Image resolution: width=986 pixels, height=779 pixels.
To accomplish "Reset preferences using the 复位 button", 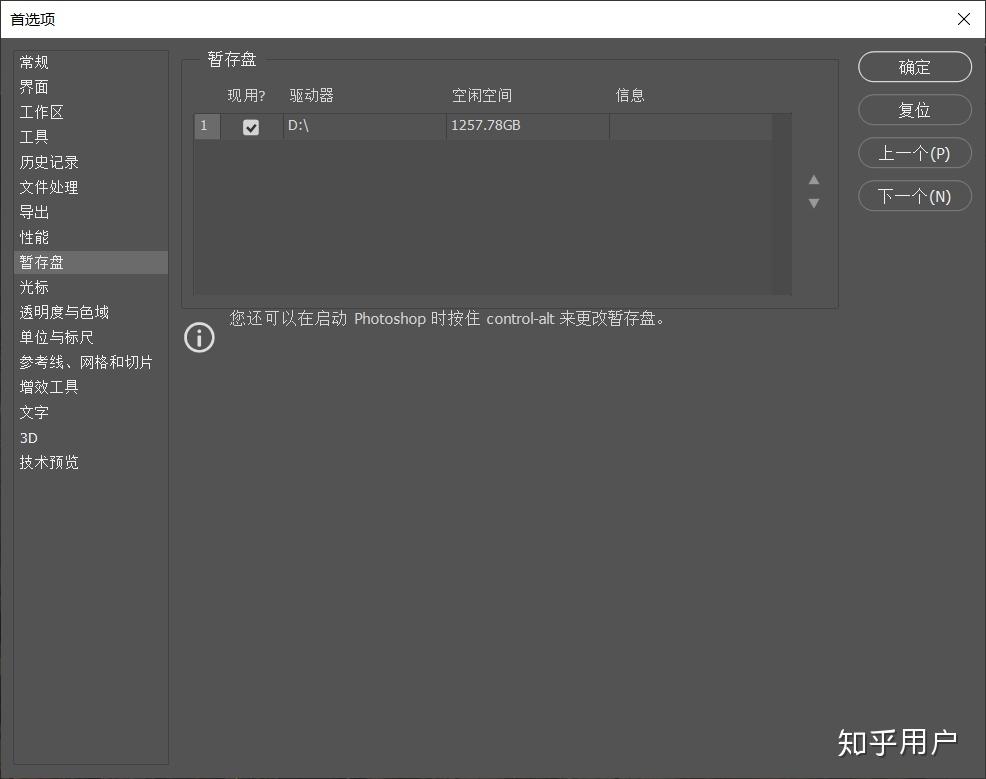I will click(x=913, y=109).
